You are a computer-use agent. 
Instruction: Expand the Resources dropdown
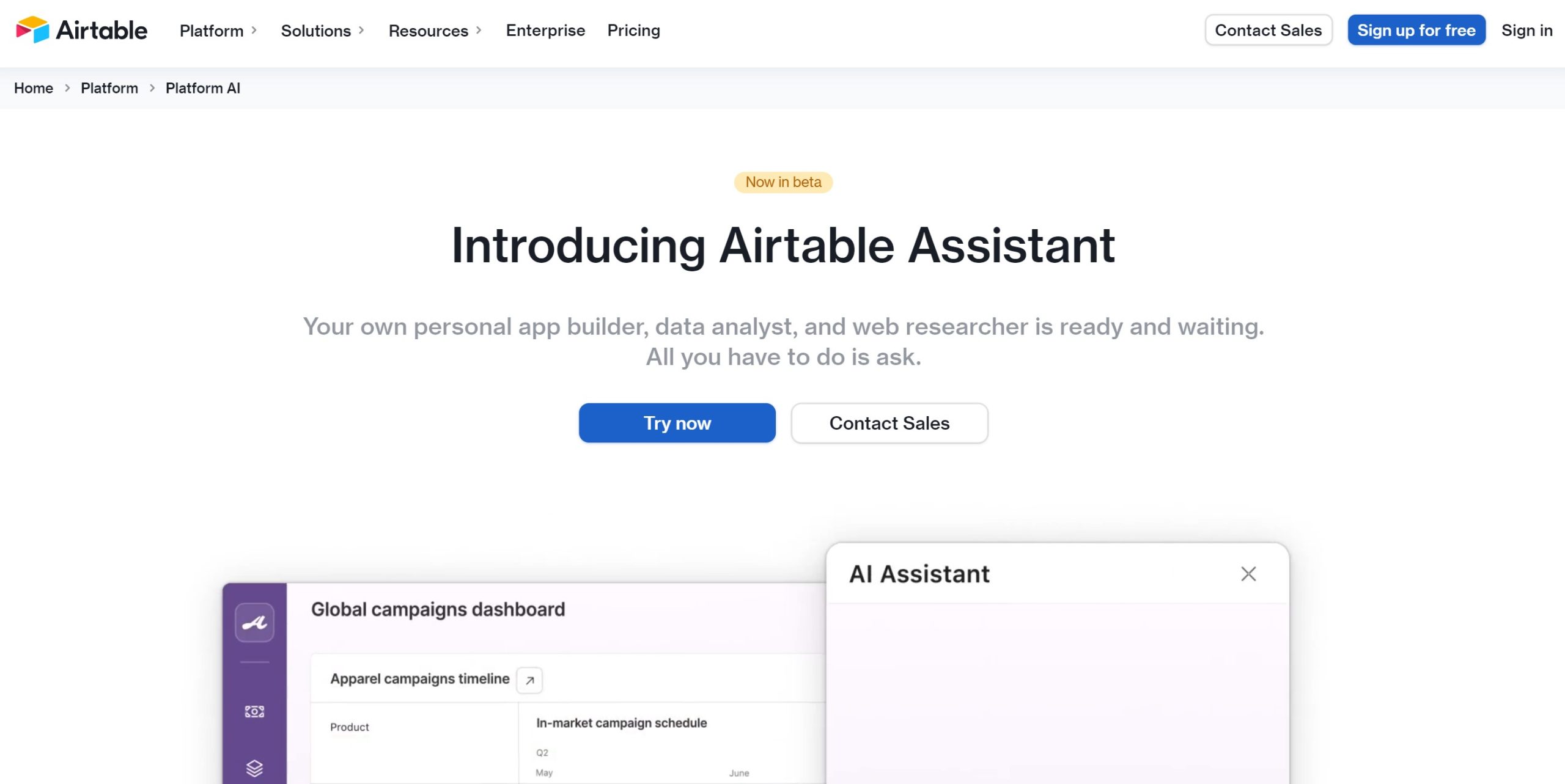pyautogui.click(x=428, y=30)
